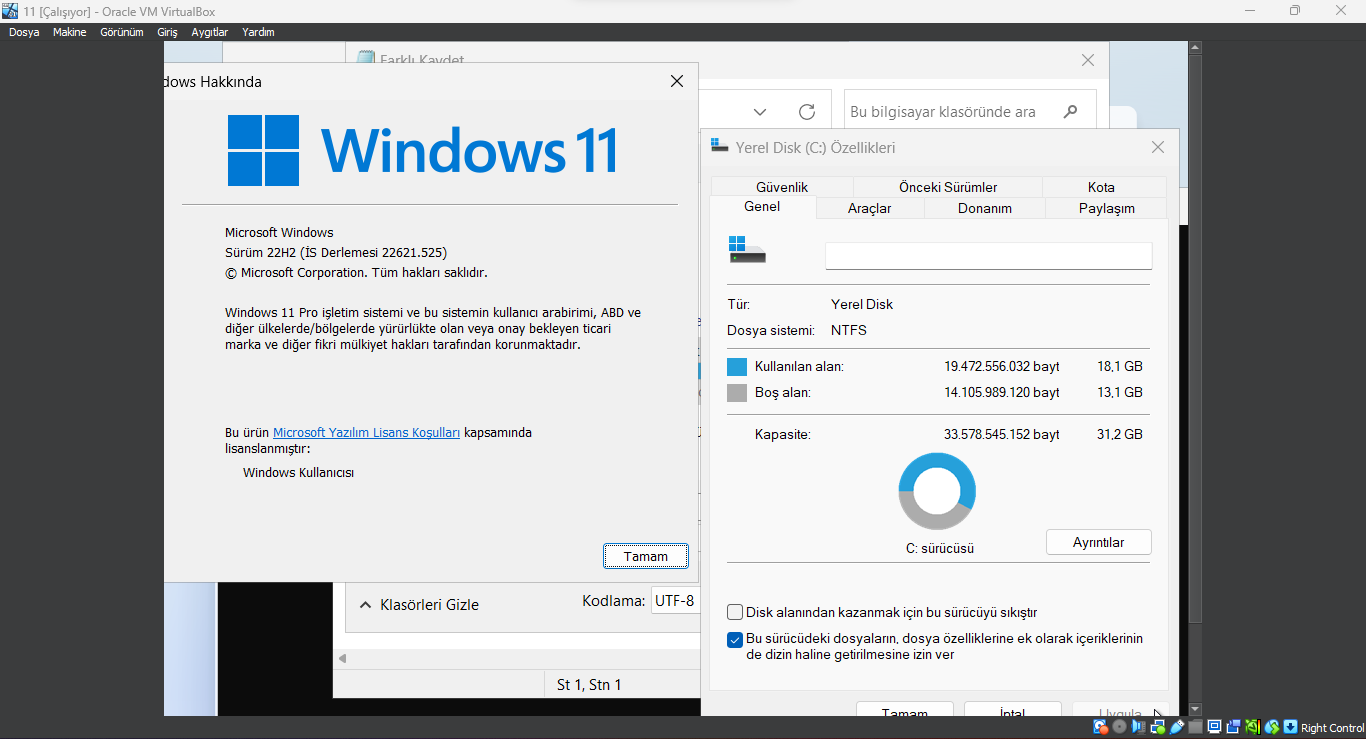
Task: Collapse folders with the Klasörleri Gizle chevron
Action: click(365, 604)
